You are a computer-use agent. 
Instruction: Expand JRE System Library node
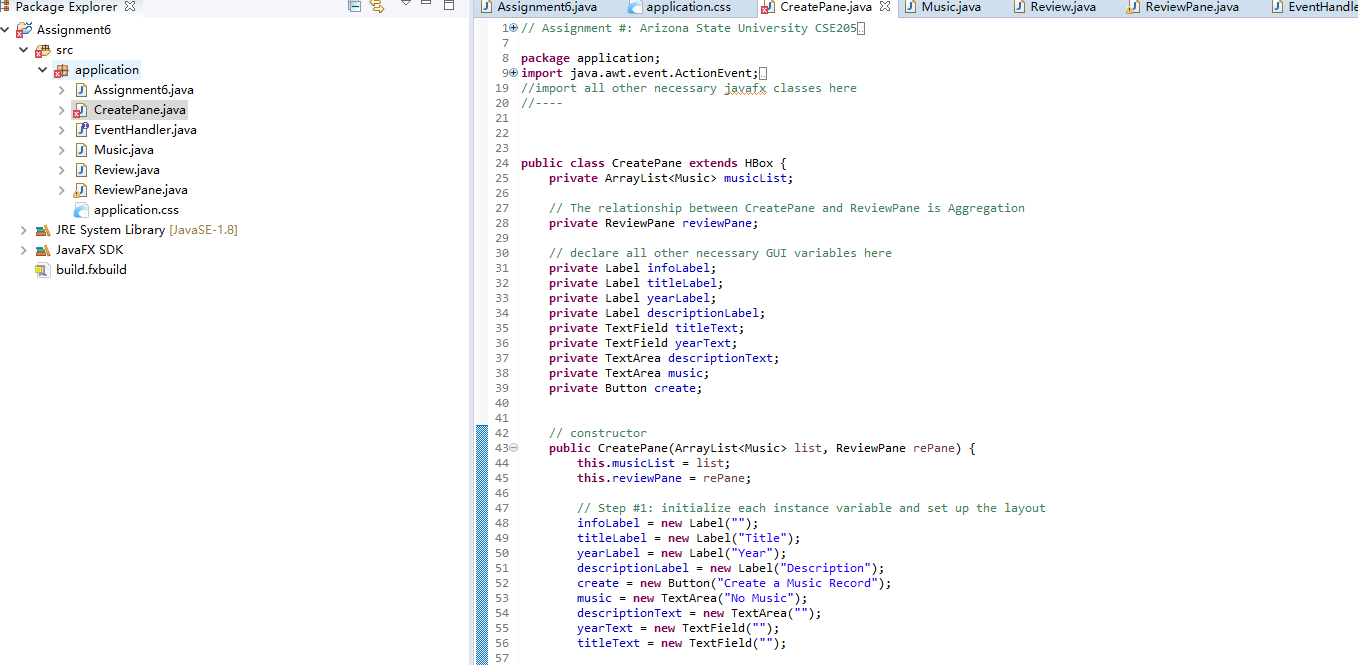tap(24, 230)
